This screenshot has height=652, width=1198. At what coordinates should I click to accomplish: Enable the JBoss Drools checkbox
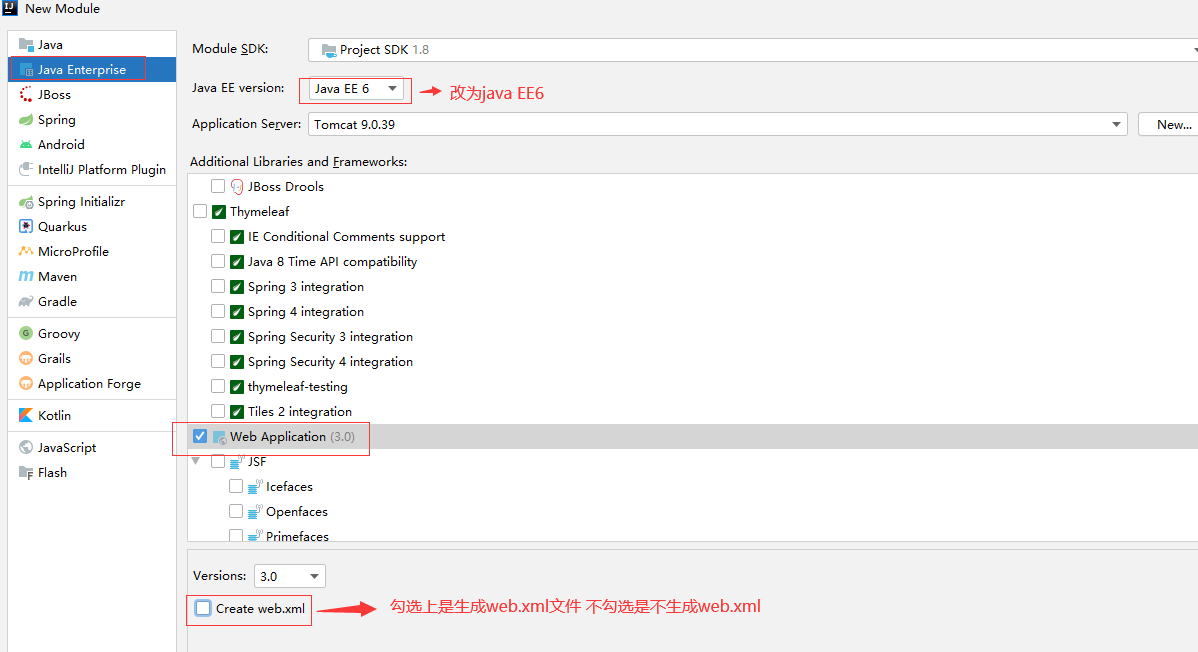tap(218, 186)
